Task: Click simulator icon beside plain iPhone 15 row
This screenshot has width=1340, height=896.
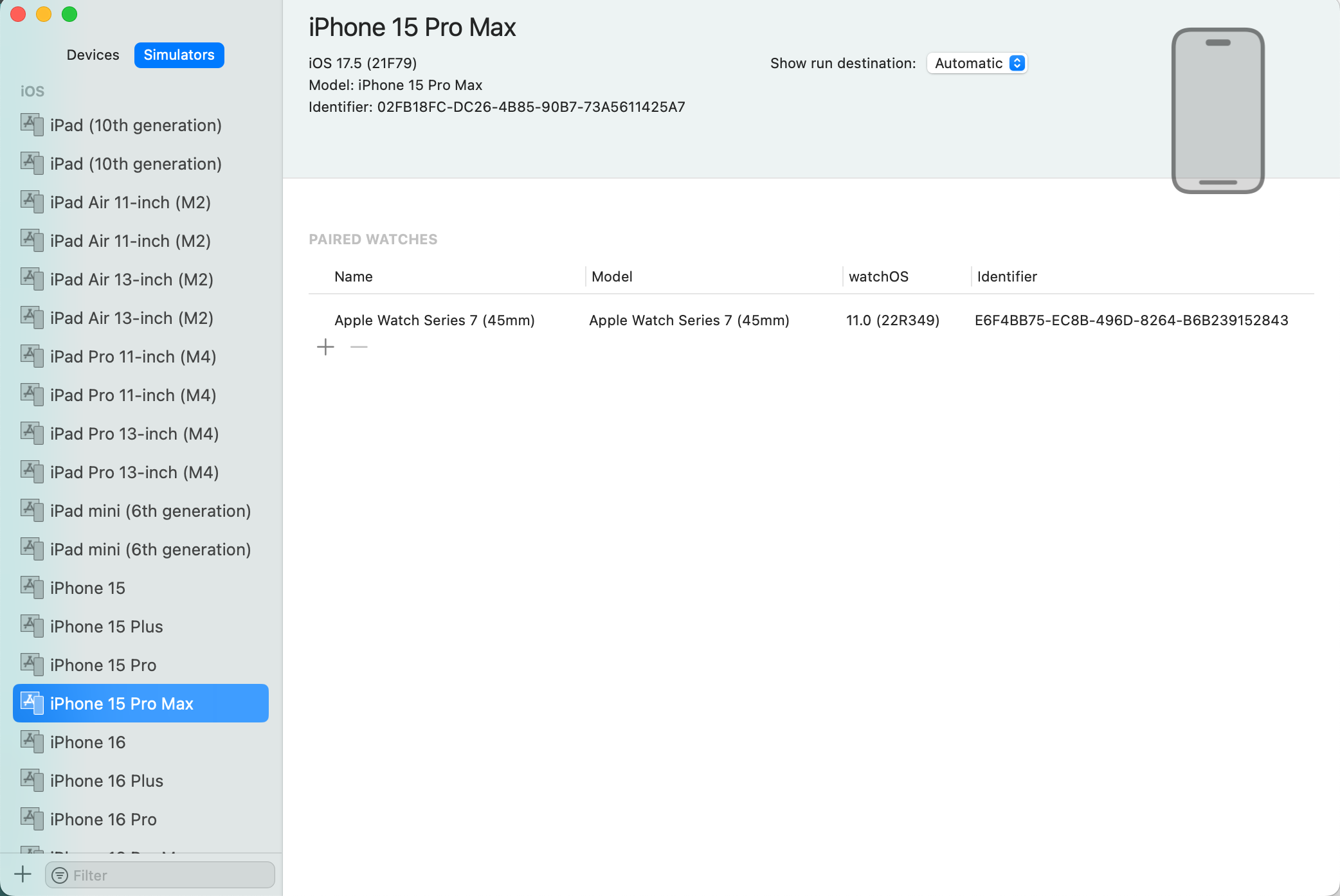Action: (32, 587)
